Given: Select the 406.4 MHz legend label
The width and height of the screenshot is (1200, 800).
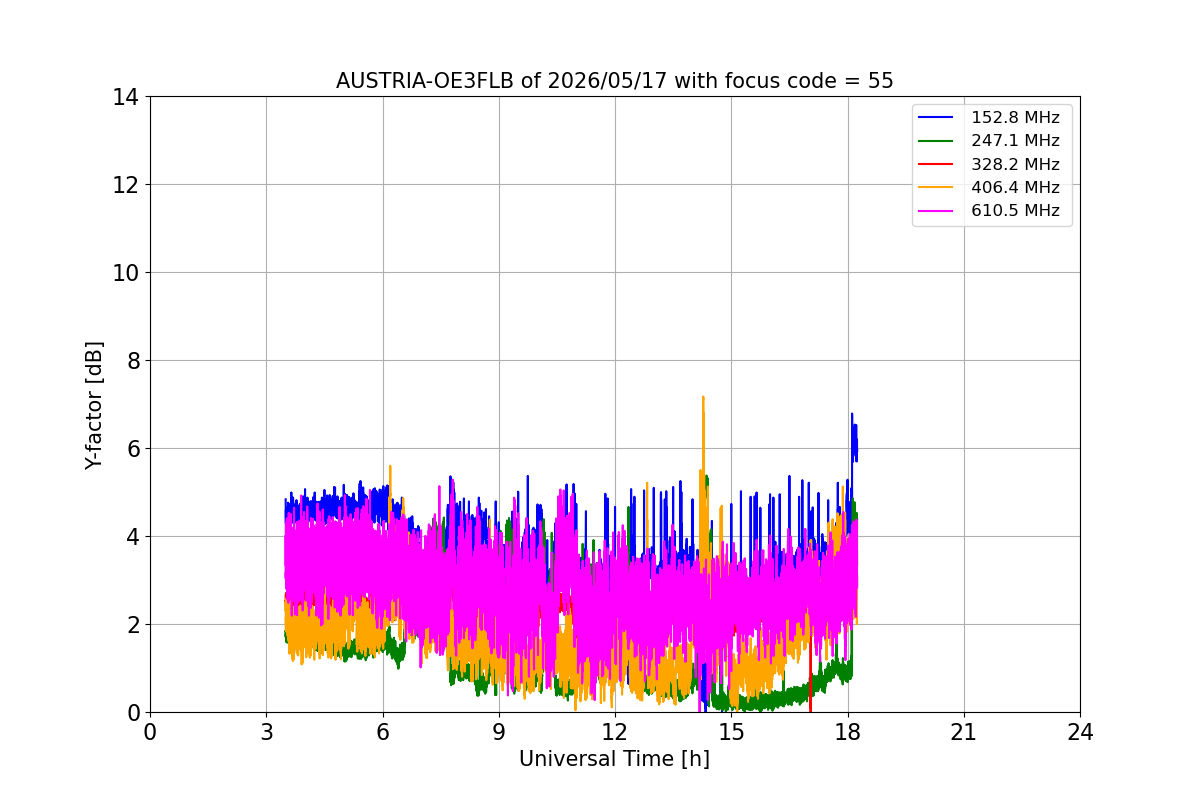Looking at the screenshot, I should (1015, 187).
